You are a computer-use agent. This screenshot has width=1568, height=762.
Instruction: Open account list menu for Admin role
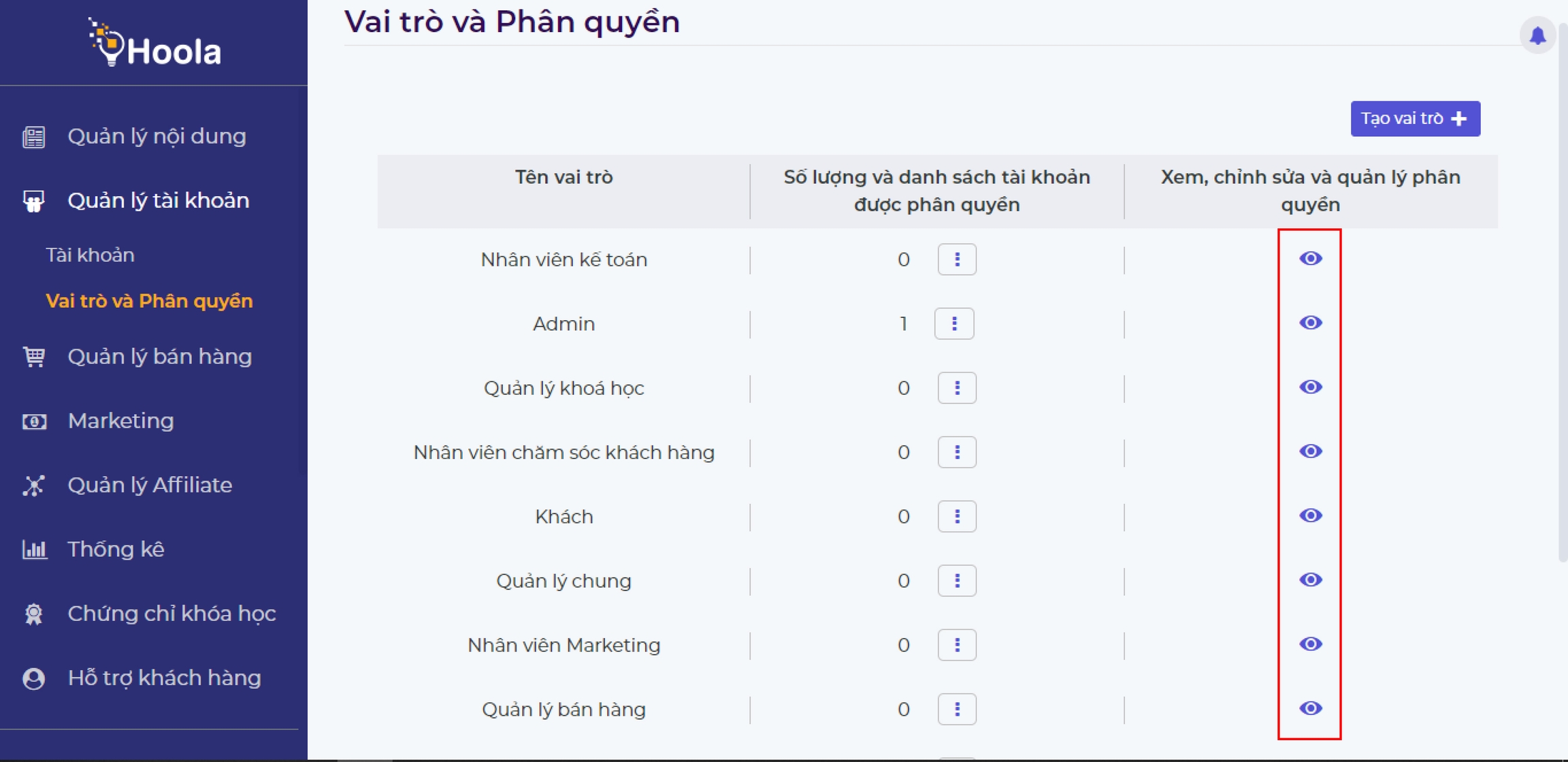coord(954,323)
